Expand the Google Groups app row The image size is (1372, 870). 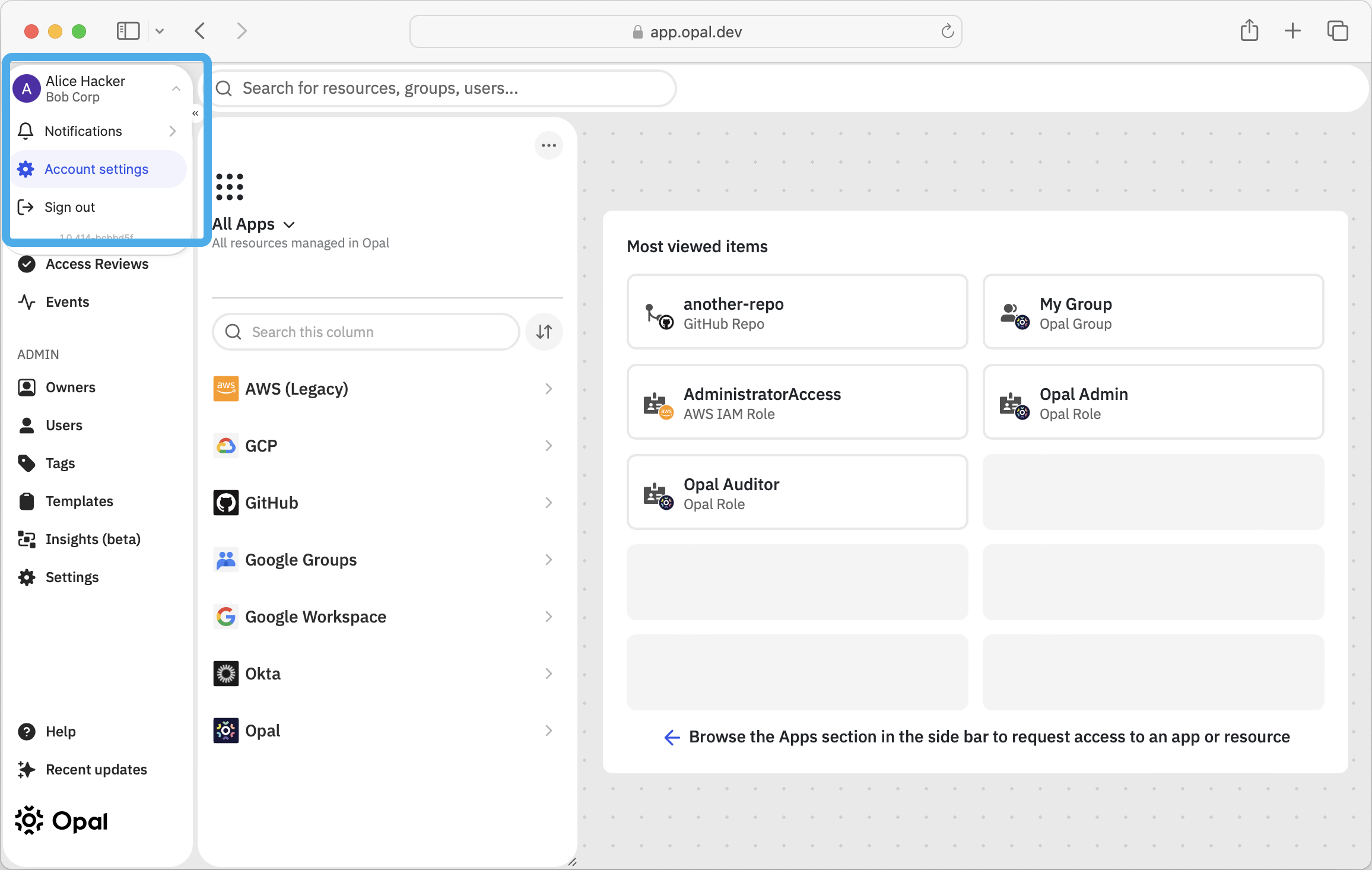(387, 560)
